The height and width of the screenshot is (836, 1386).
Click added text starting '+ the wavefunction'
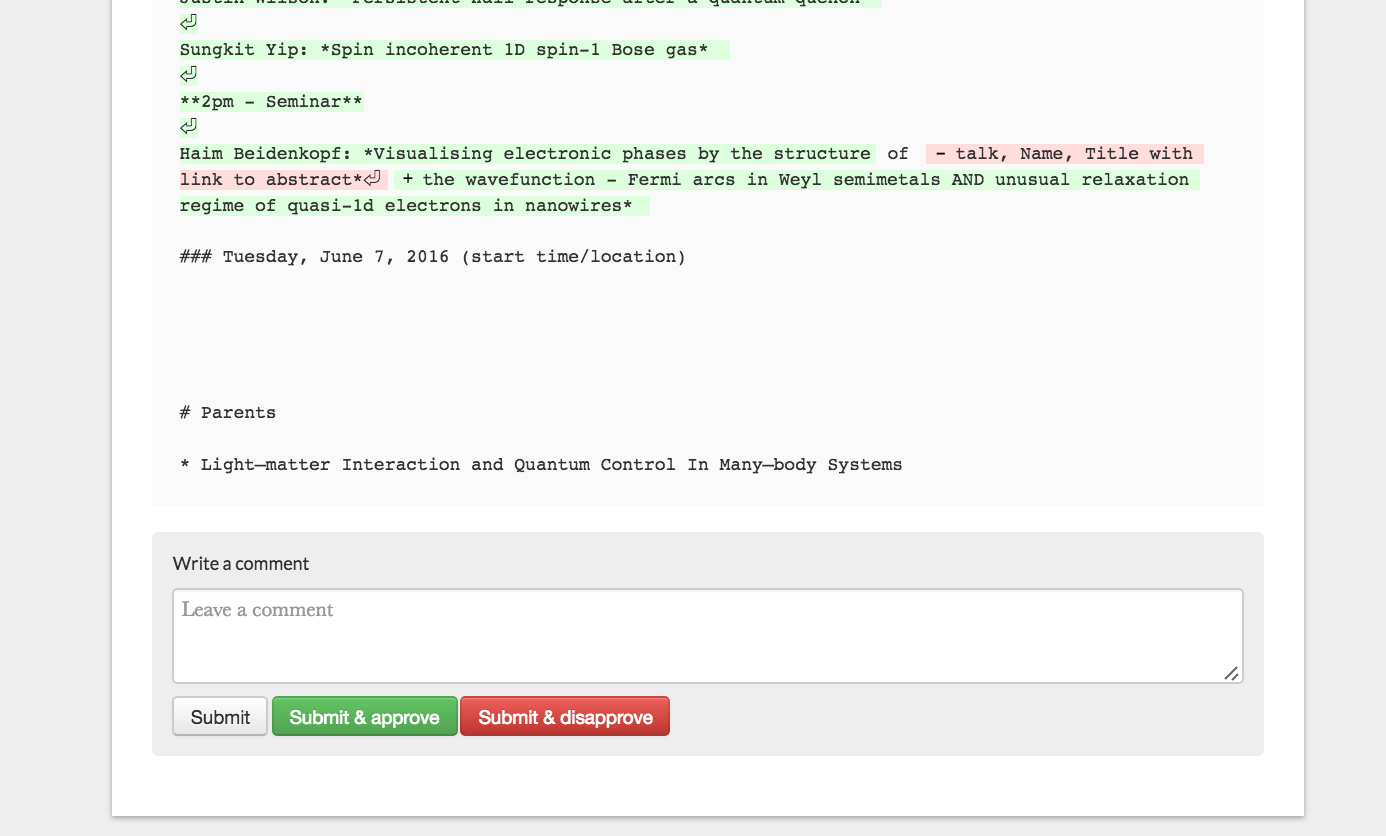(x=795, y=180)
